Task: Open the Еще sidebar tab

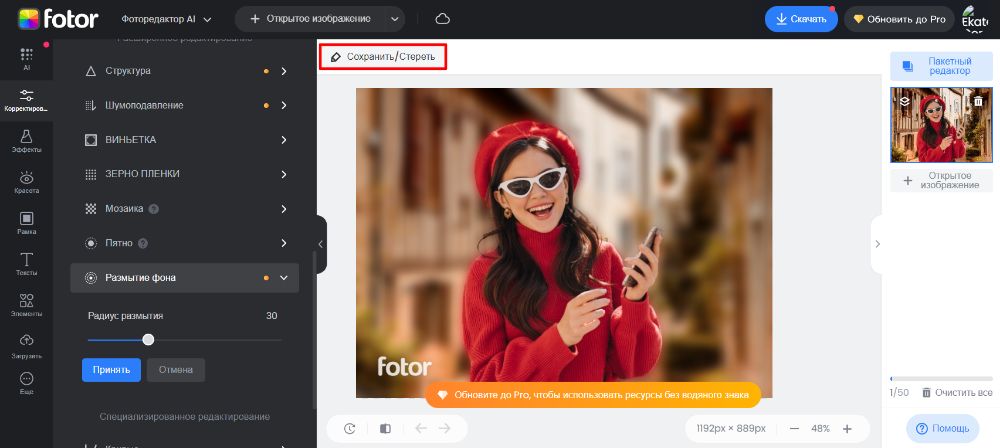Action: coord(26,384)
